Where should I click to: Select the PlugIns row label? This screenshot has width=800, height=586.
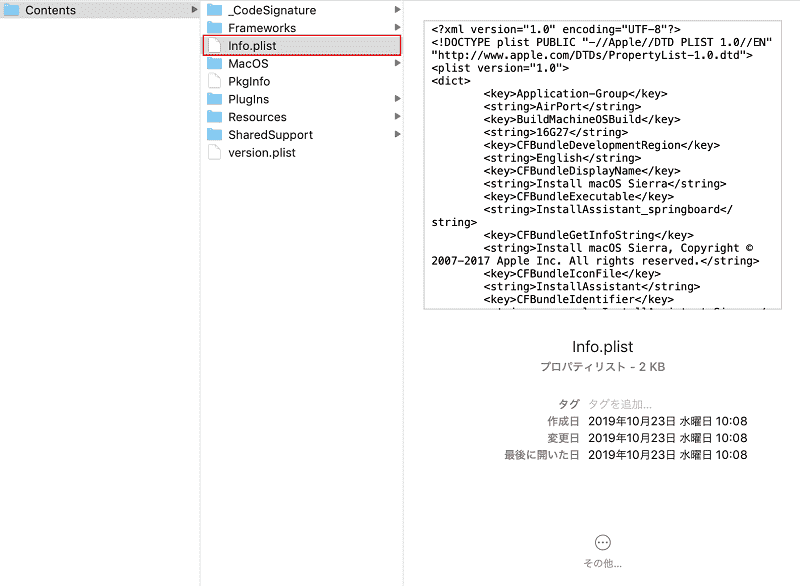pos(248,99)
